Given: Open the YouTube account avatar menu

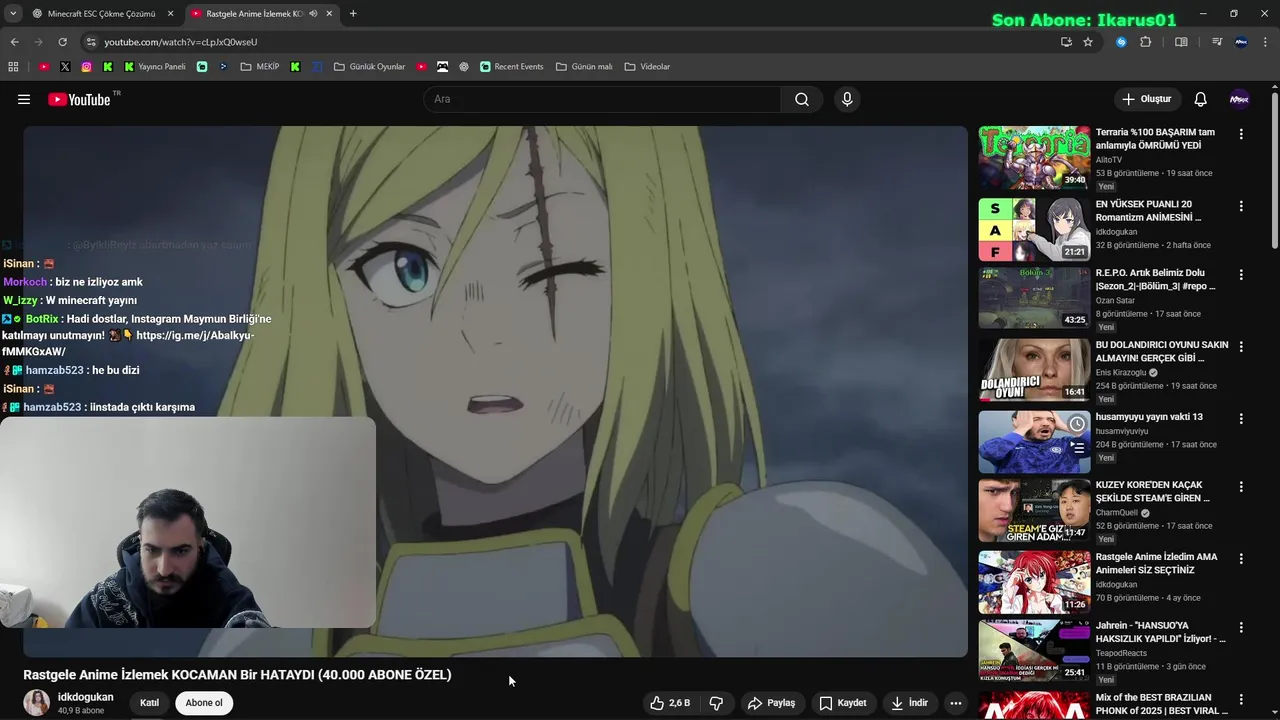Looking at the screenshot, I should point(1239,99).
